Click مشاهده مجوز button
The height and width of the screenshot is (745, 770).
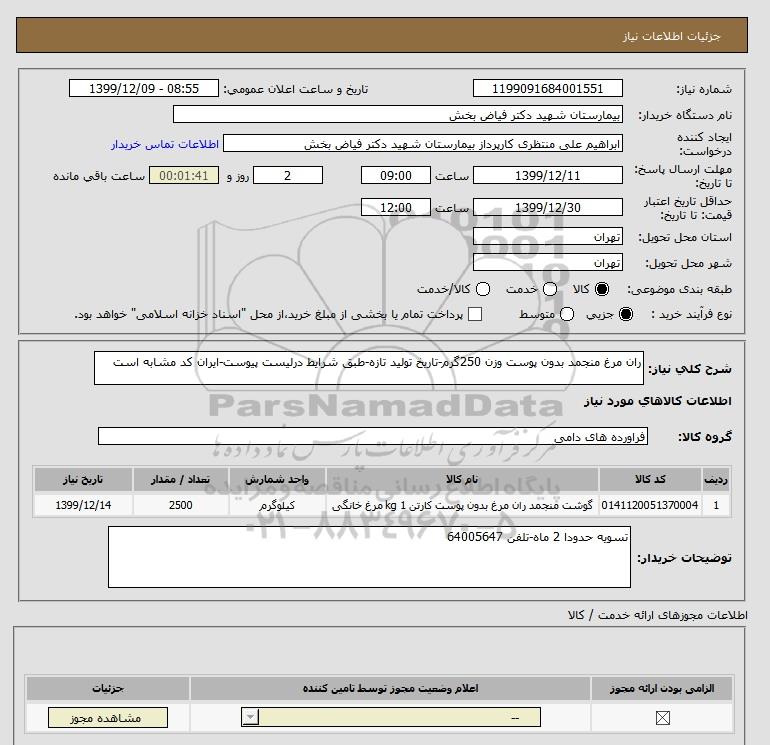point(108,717)
